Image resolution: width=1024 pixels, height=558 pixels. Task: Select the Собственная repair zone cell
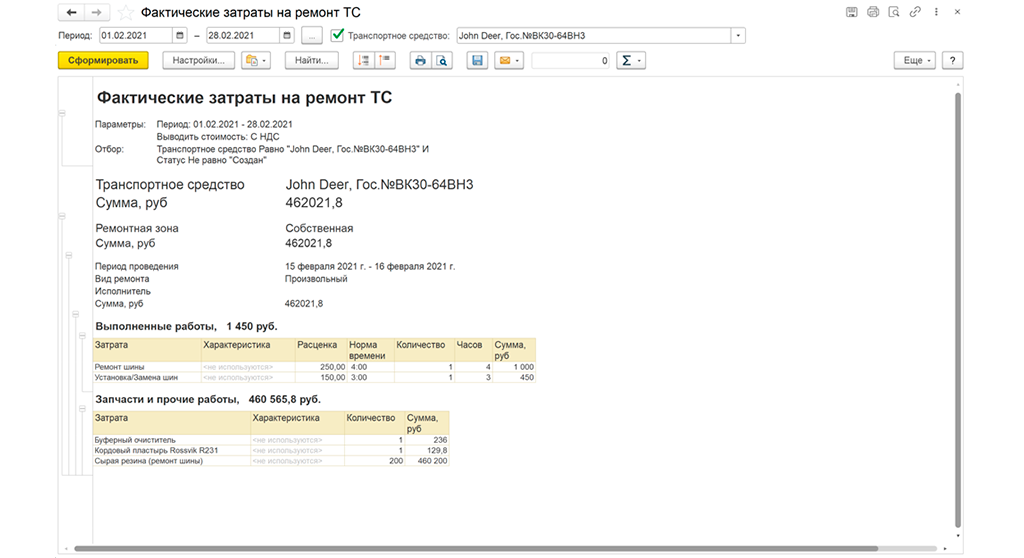(319, 228)
